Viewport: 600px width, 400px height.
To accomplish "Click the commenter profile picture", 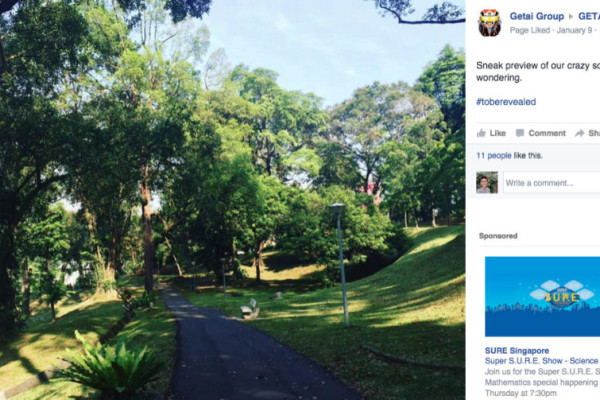I will (487, 182).
